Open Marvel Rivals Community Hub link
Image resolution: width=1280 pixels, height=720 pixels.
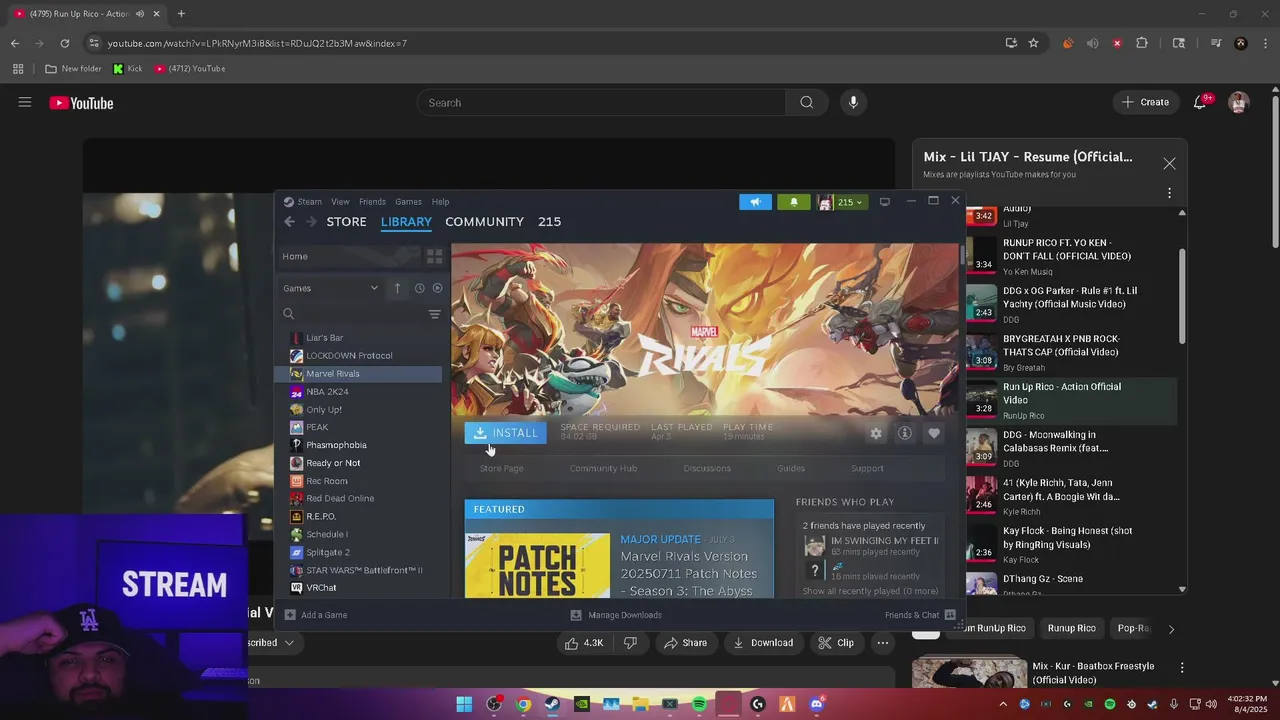tap(603, 468)
